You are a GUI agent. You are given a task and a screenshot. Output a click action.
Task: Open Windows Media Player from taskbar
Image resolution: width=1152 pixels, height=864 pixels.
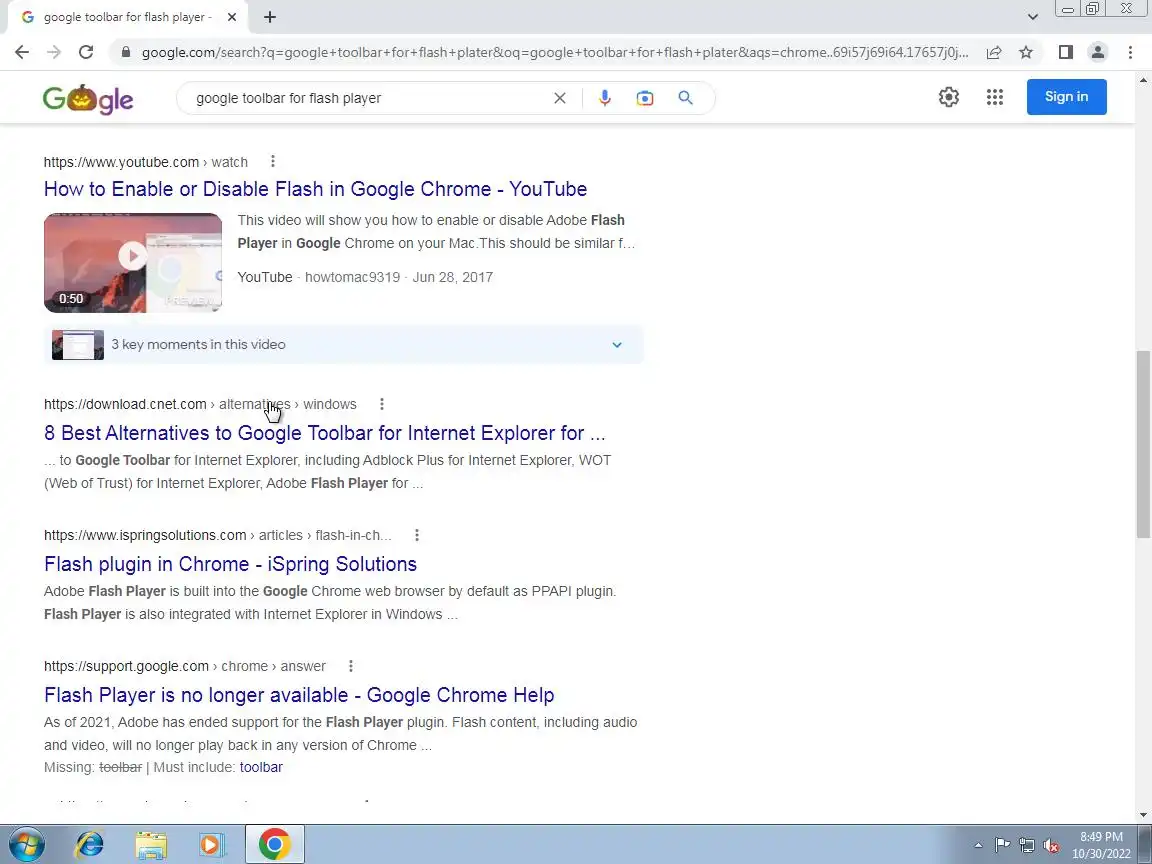pos(212,844)
